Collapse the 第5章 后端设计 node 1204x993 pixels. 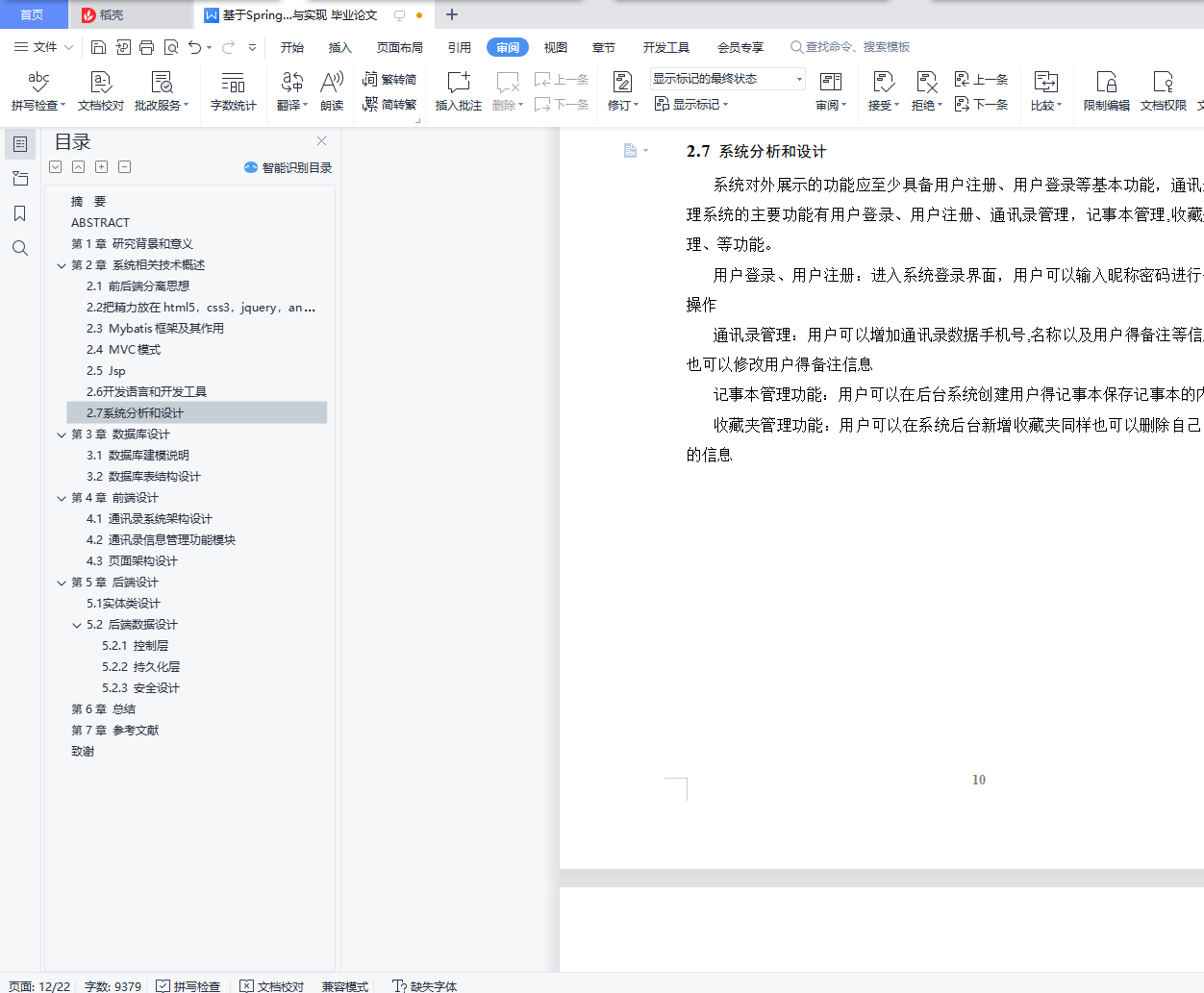point(62,583)
